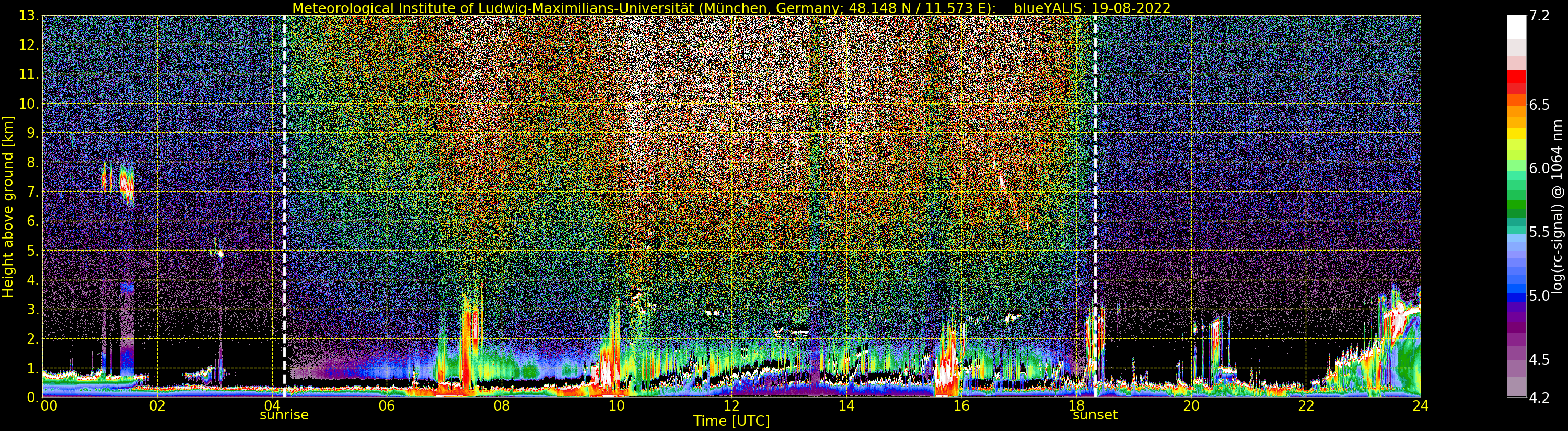Click the '6.' height axis tick label
The width and height of the screenshot is (1568, 431).
click(33, 221)
